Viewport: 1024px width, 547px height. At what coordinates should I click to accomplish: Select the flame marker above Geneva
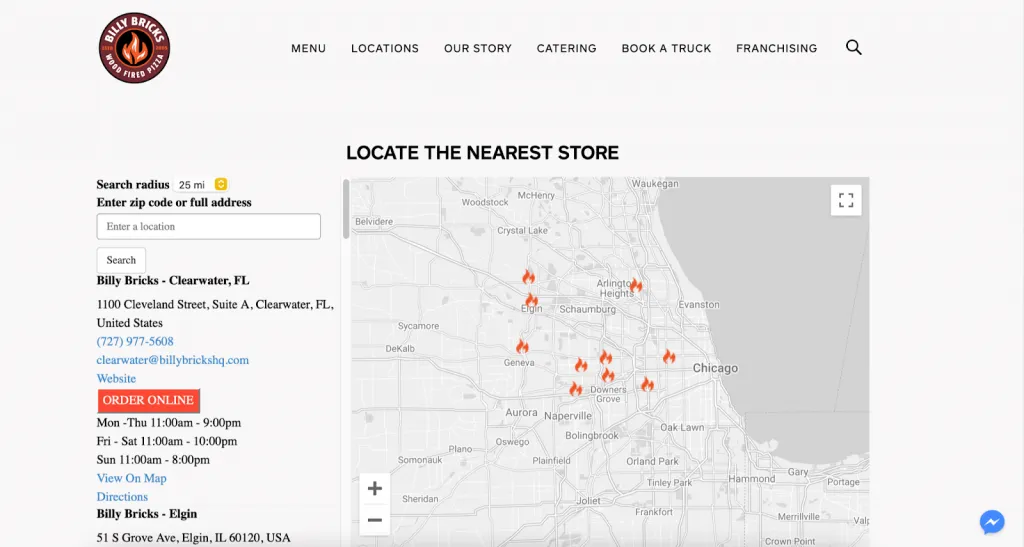pyautogui.click(x=522, y=346)
